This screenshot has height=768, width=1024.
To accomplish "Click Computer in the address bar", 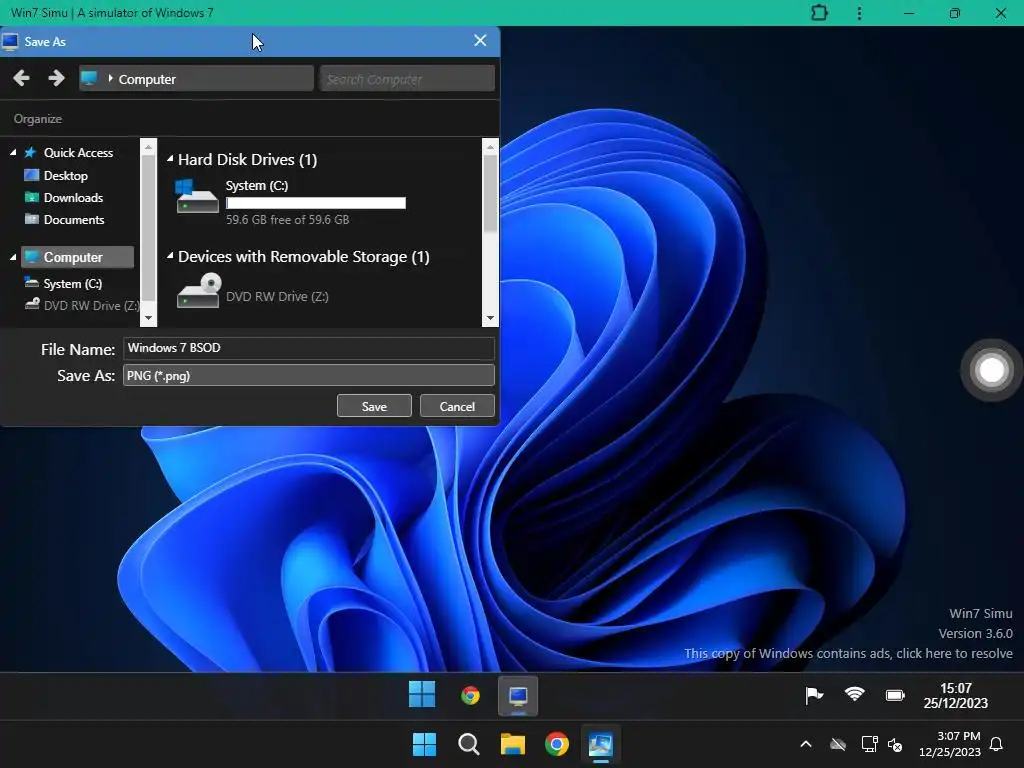I will (147, 79).
